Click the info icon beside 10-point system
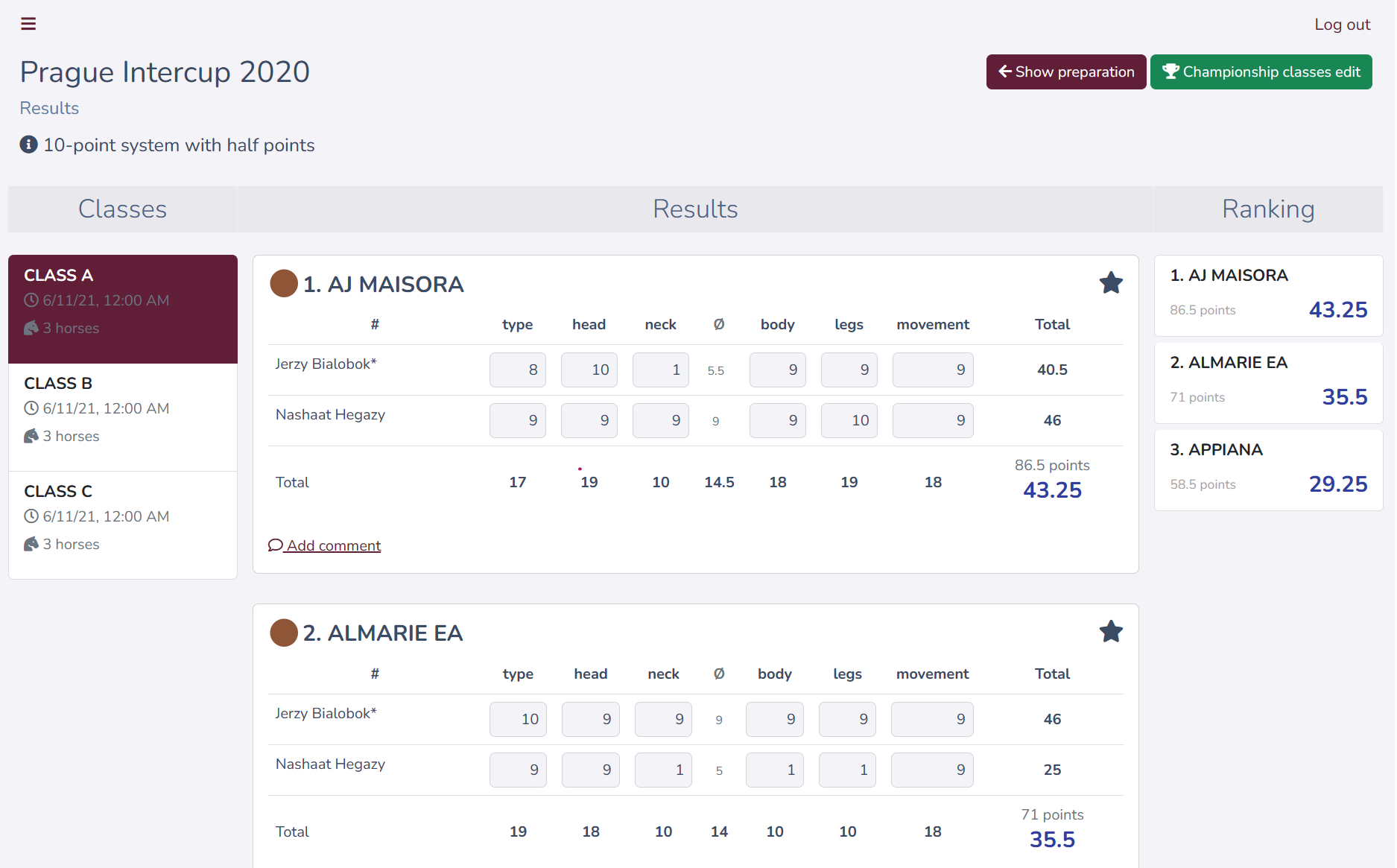This screenshot has width=1397, height=868. (x=29, y=145)
